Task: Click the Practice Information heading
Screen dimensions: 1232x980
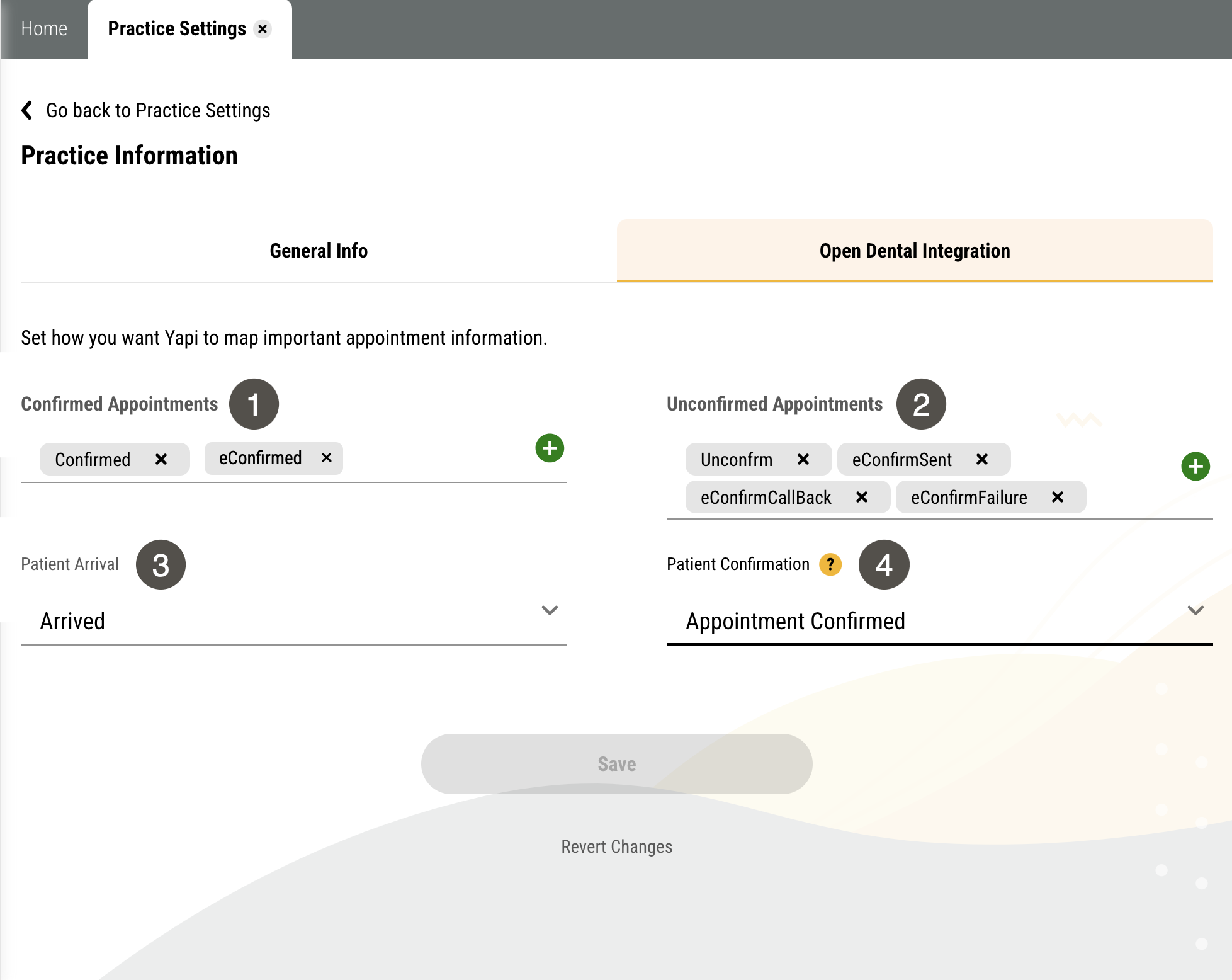Action: (129, 156)
